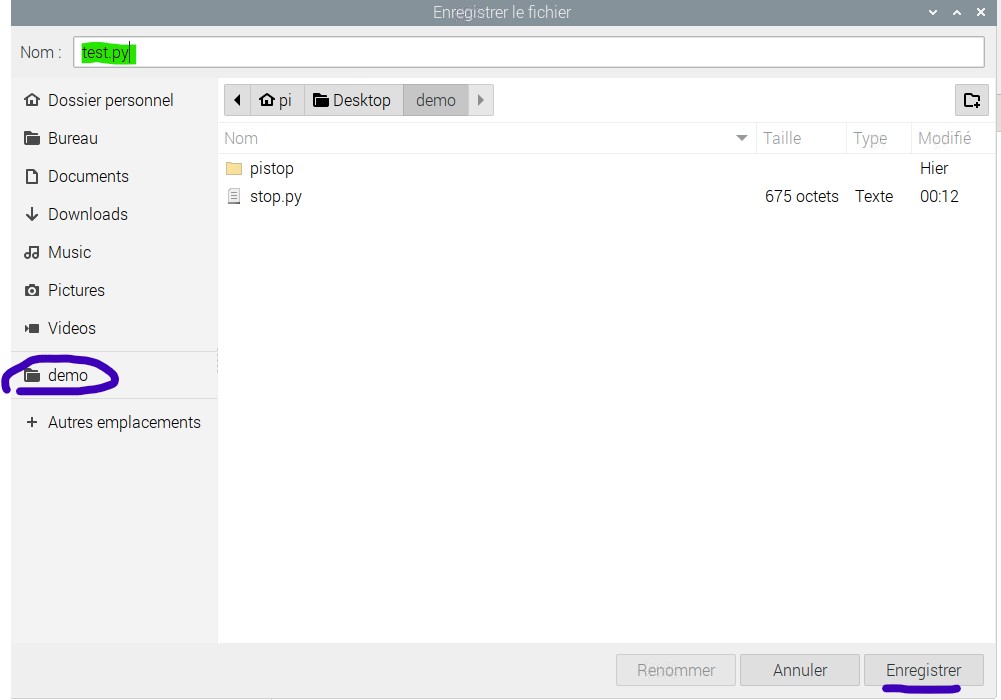1001x700 pixels.
Task: Open Dossier personnel home shortcut
Action: 110,100
